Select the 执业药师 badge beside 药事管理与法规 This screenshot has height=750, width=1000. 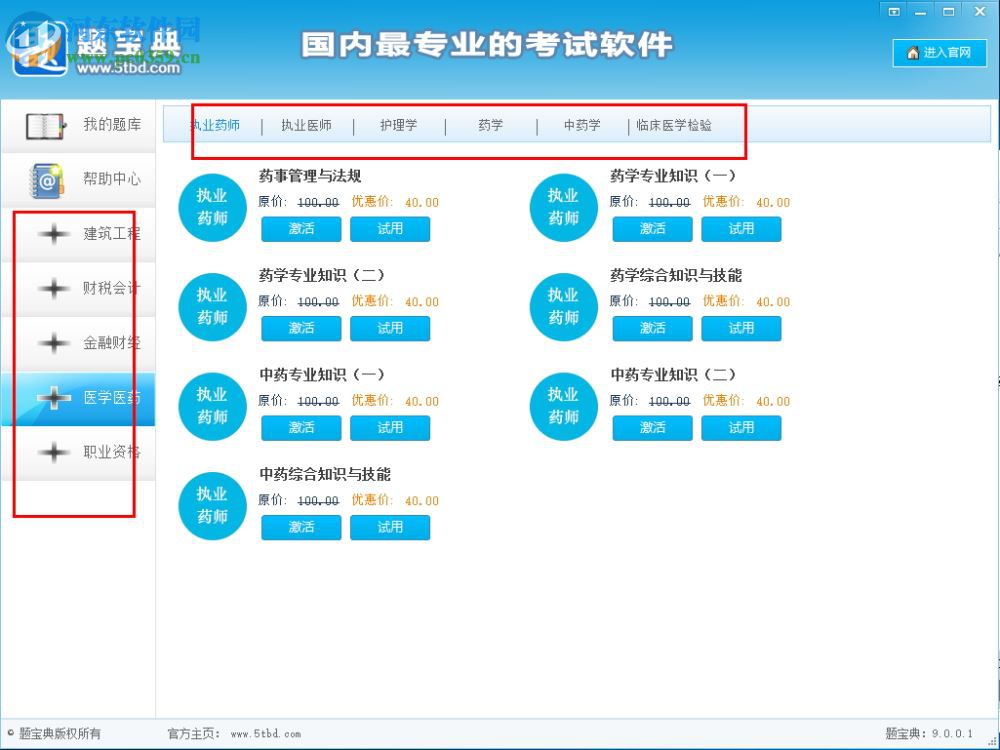pos(211,206)
